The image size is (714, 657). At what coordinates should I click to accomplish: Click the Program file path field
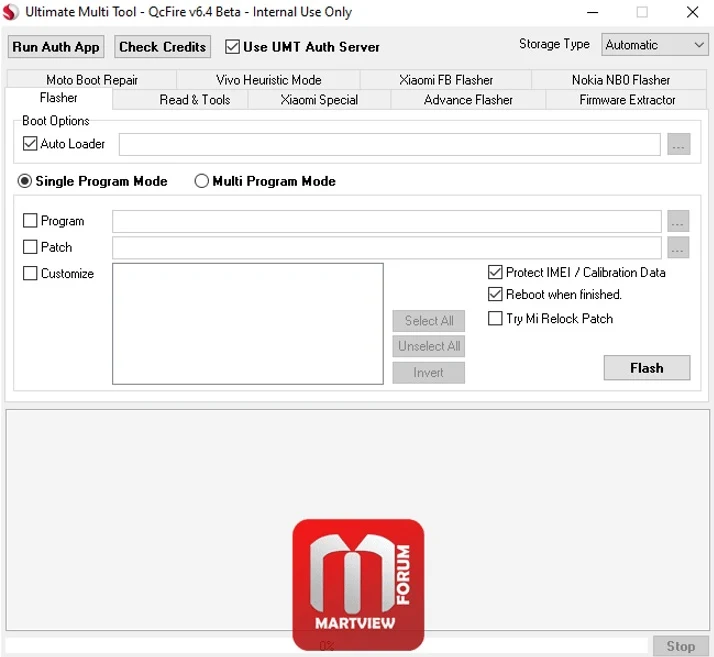(387, 221)
